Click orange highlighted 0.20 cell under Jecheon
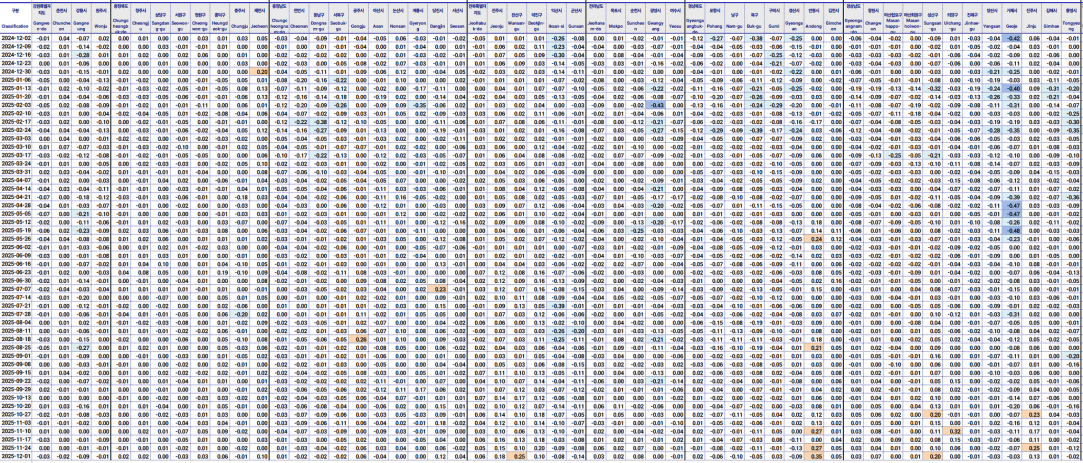1083x463 pixels. pyautogui.click(x=260, y=72)
